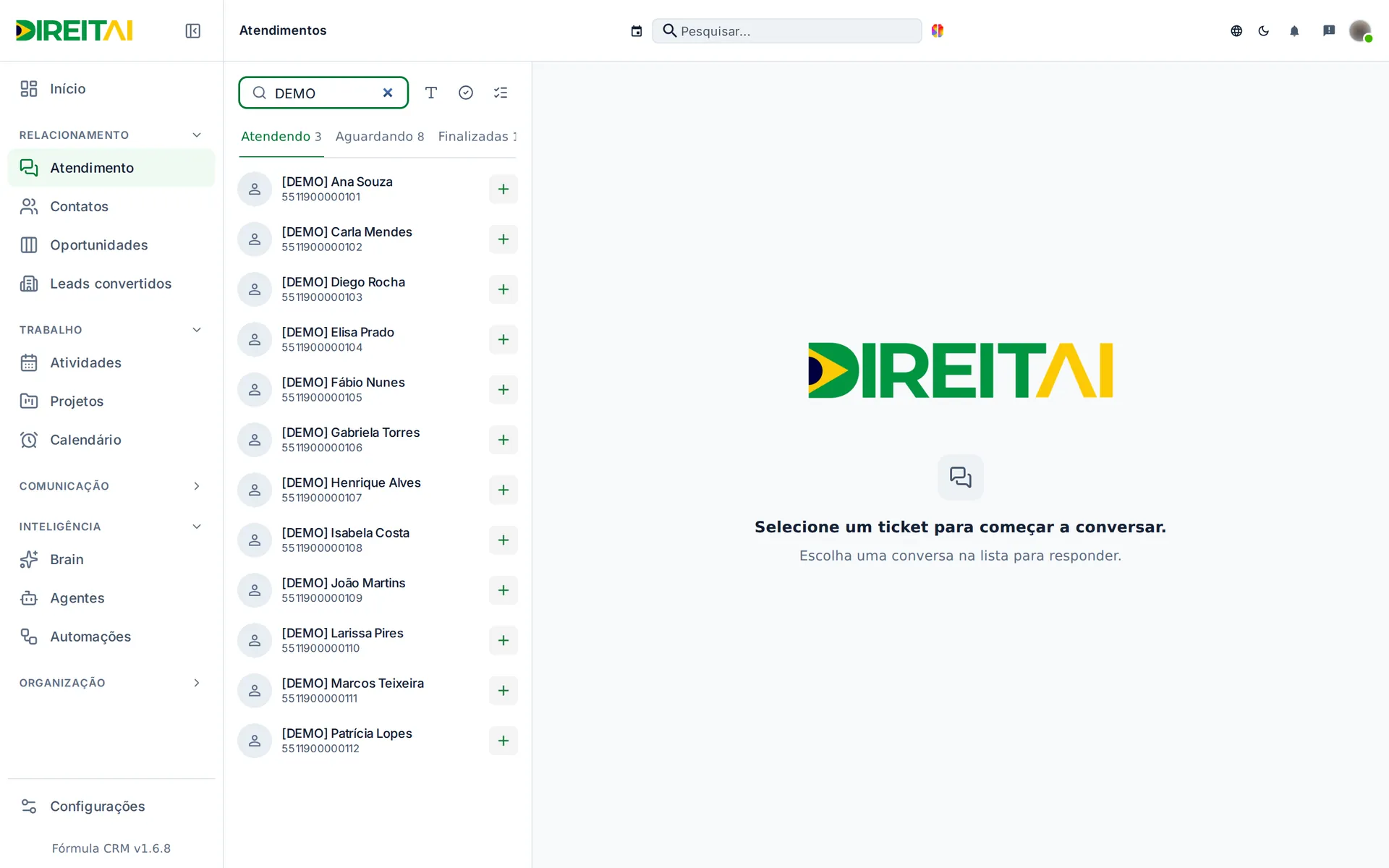
Task: Open Brain page
Action: tap(111, 560)
